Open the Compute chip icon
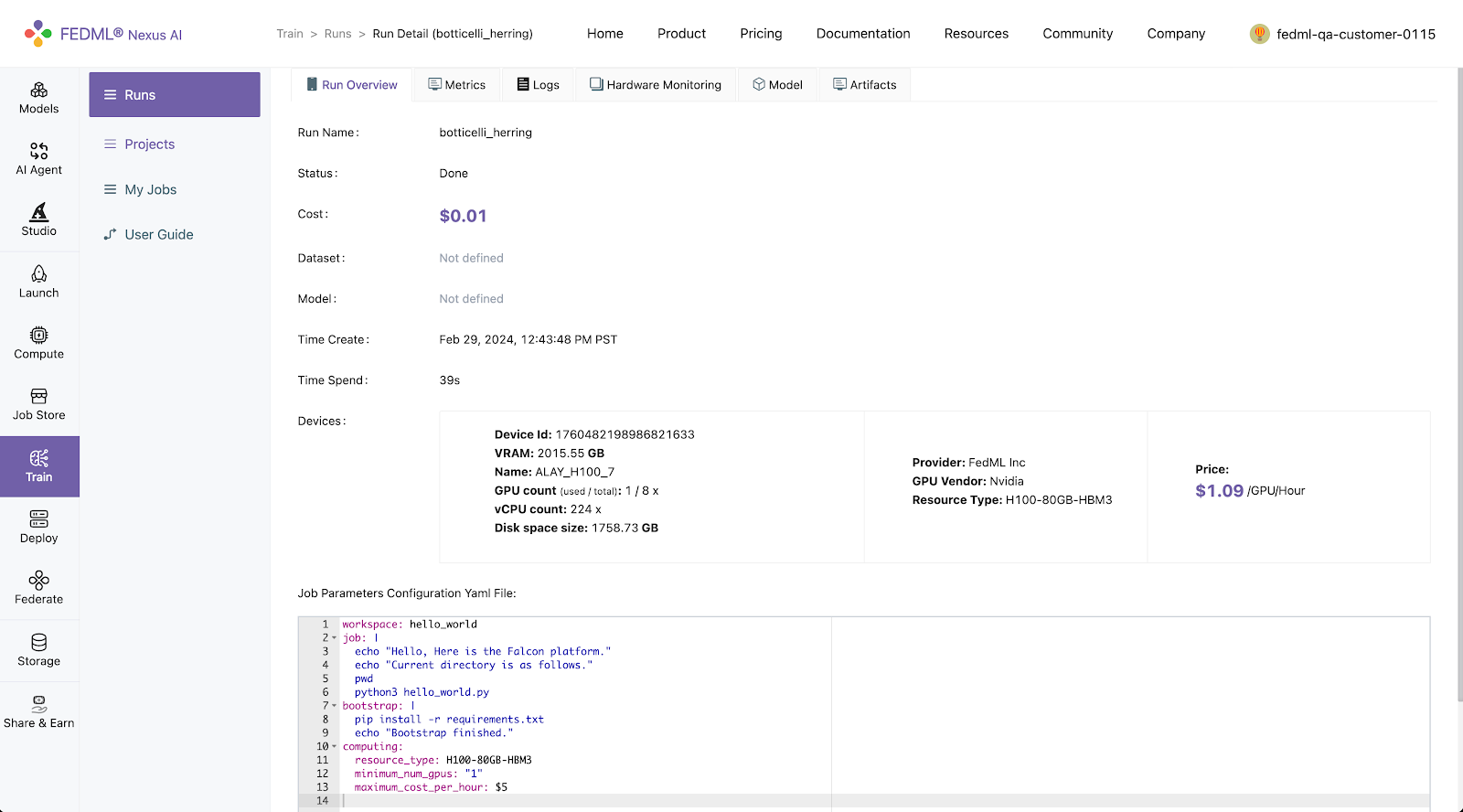The height and width of the screenshot is (812, 1463). (38, 335)
